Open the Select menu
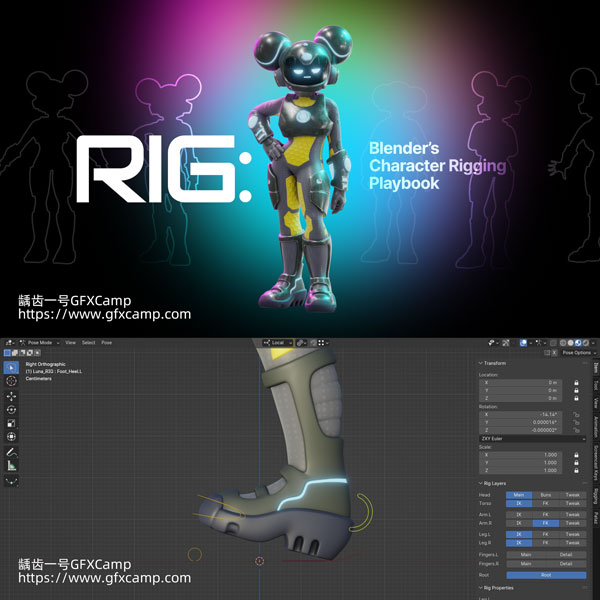 [x=88, y=343]
